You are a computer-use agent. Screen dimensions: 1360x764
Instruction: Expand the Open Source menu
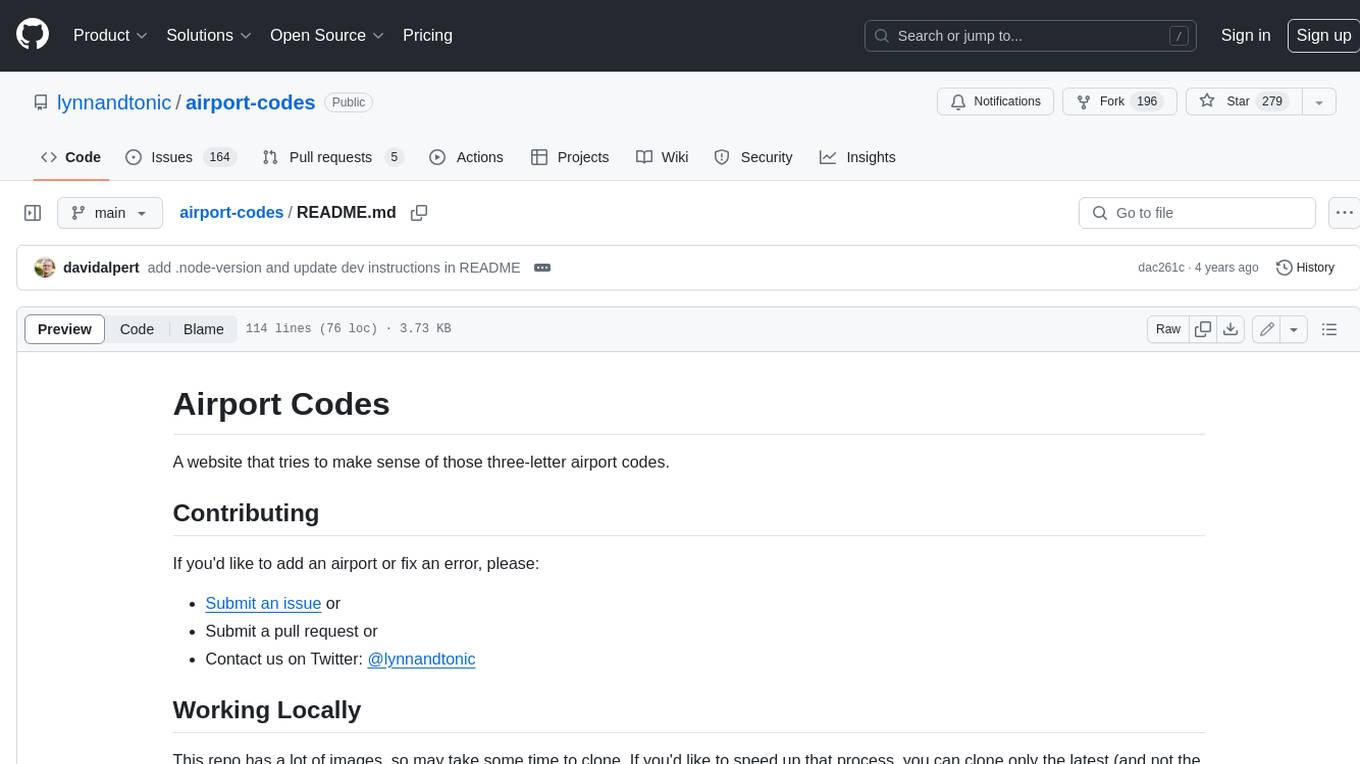(x=327, y=35)
